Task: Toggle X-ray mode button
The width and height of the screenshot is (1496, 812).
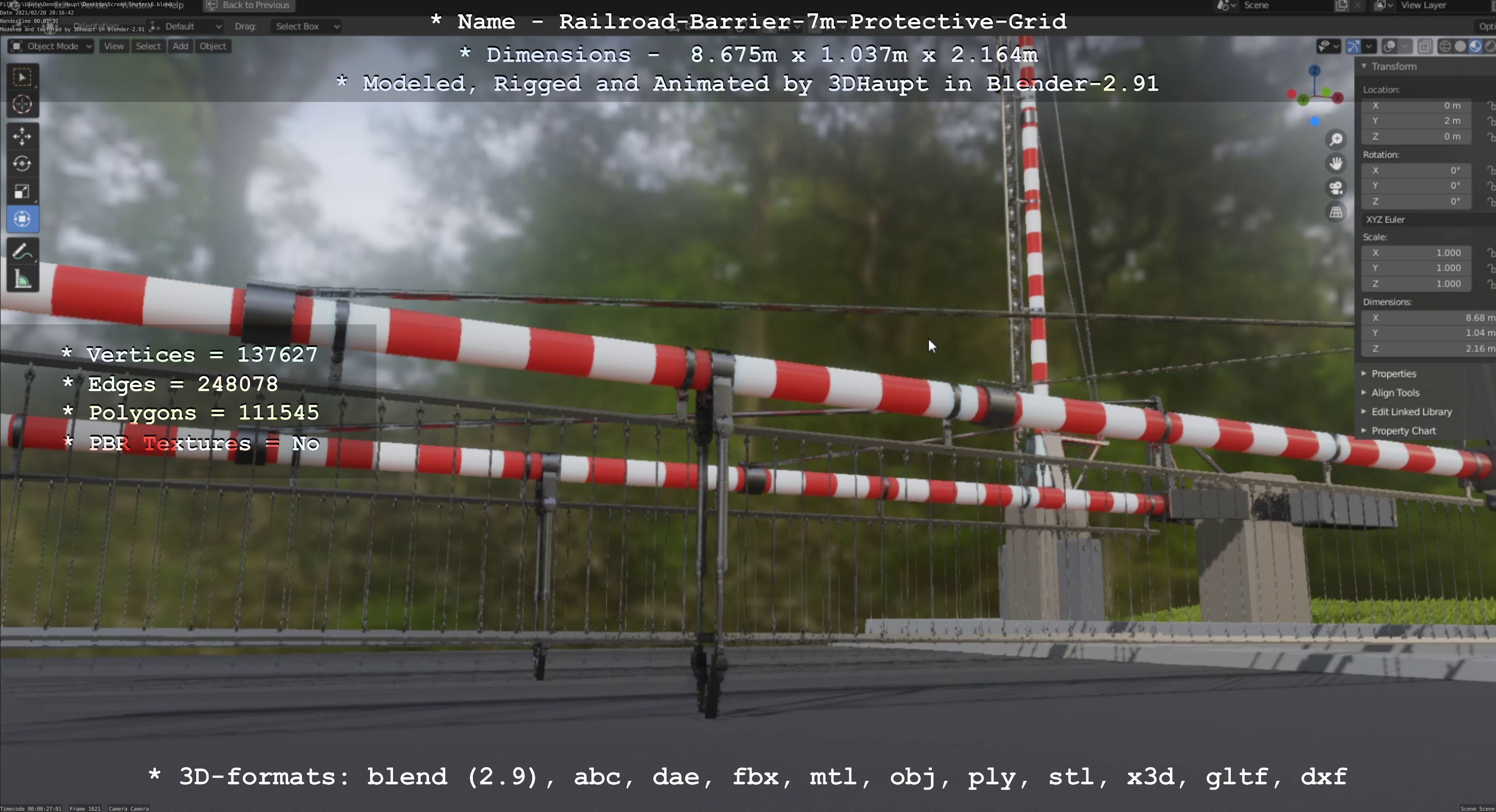Action: coord(1424,47)
